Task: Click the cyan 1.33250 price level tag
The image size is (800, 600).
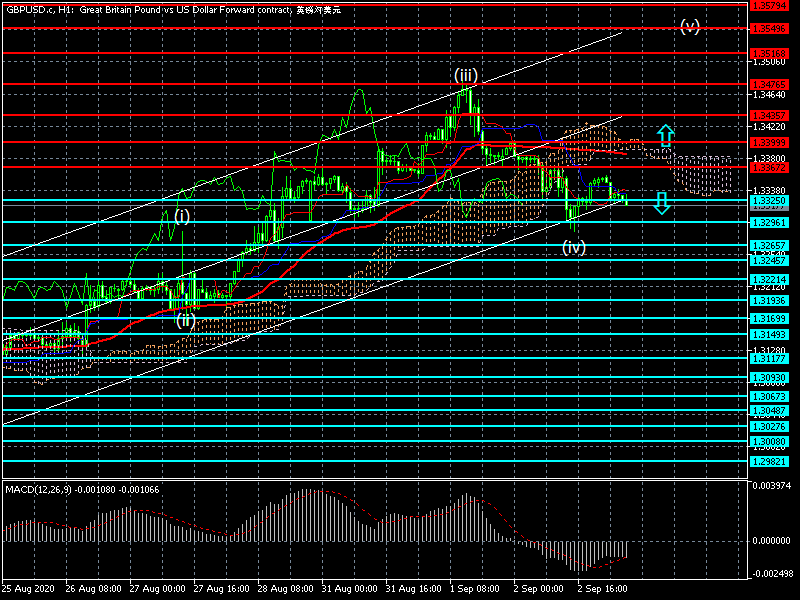Action: [769, 200]
